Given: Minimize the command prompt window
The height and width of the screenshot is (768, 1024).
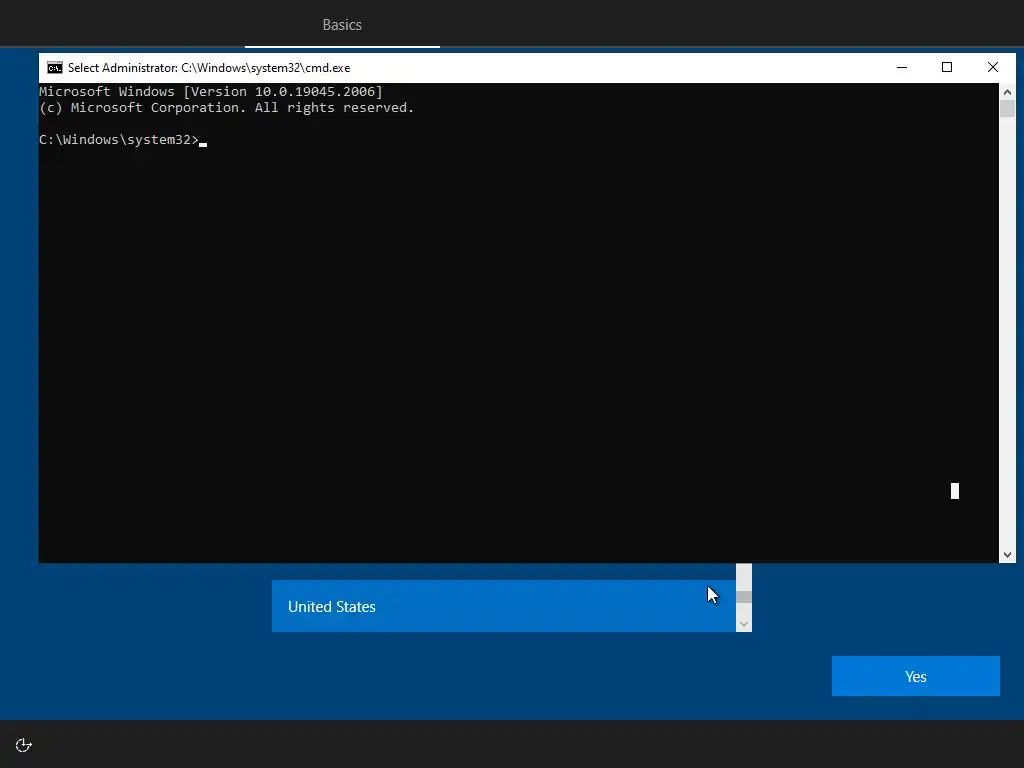Looking at the screenshot, I should tap(902, 67).
